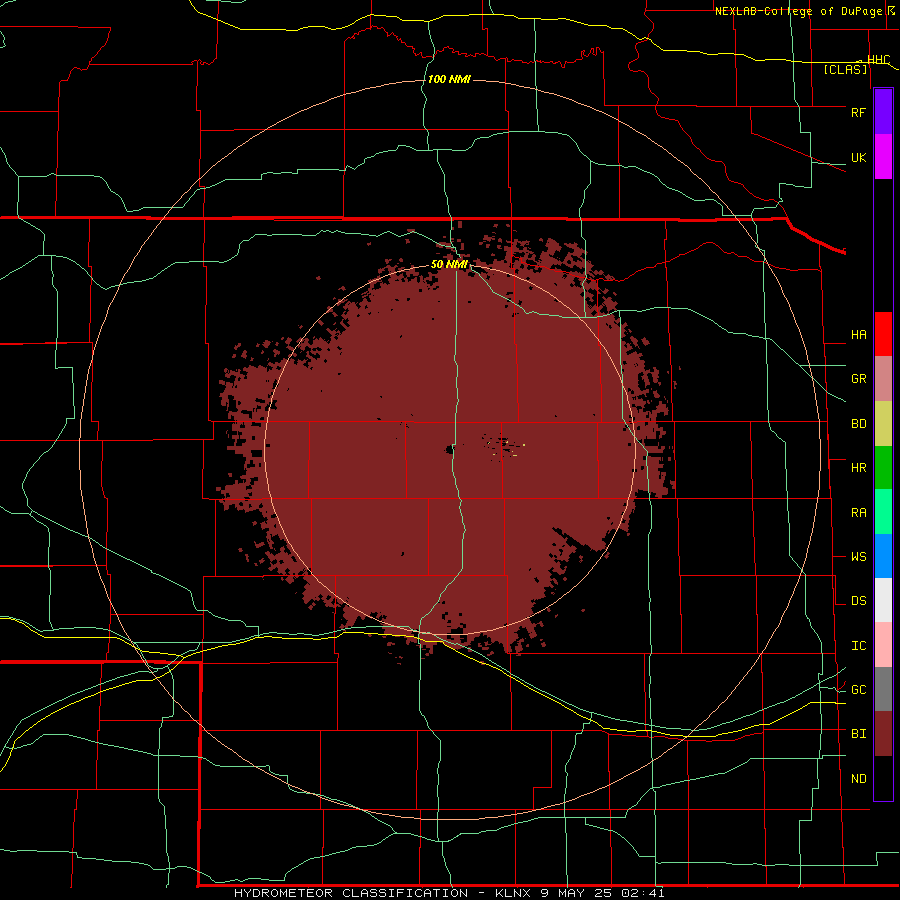Image resolution: width=900 pixels, height=900 pixels.
Task: Select the dusty pink GR legend swatch
Action: click(x=883, y=379)
